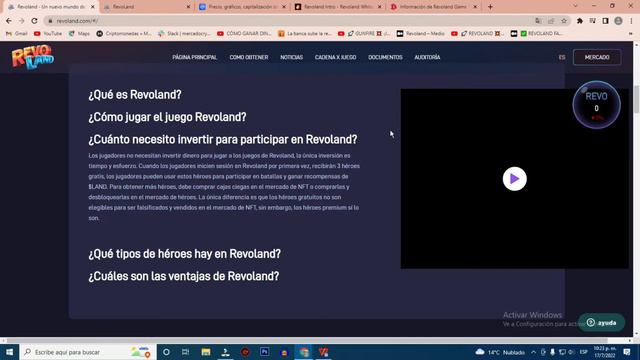
Task: Click the translate page icon in address bar
Action: pyautogui.click(x=538, y=21)
